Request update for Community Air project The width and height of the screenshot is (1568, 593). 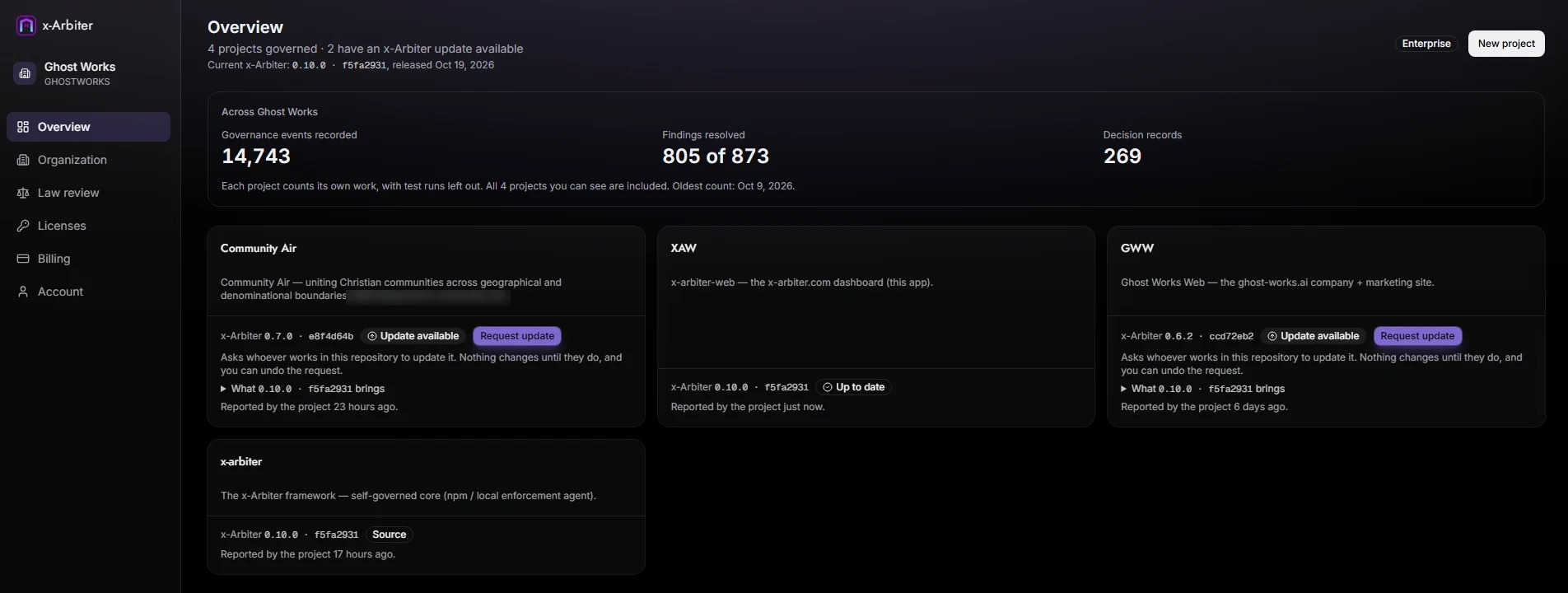517,336
